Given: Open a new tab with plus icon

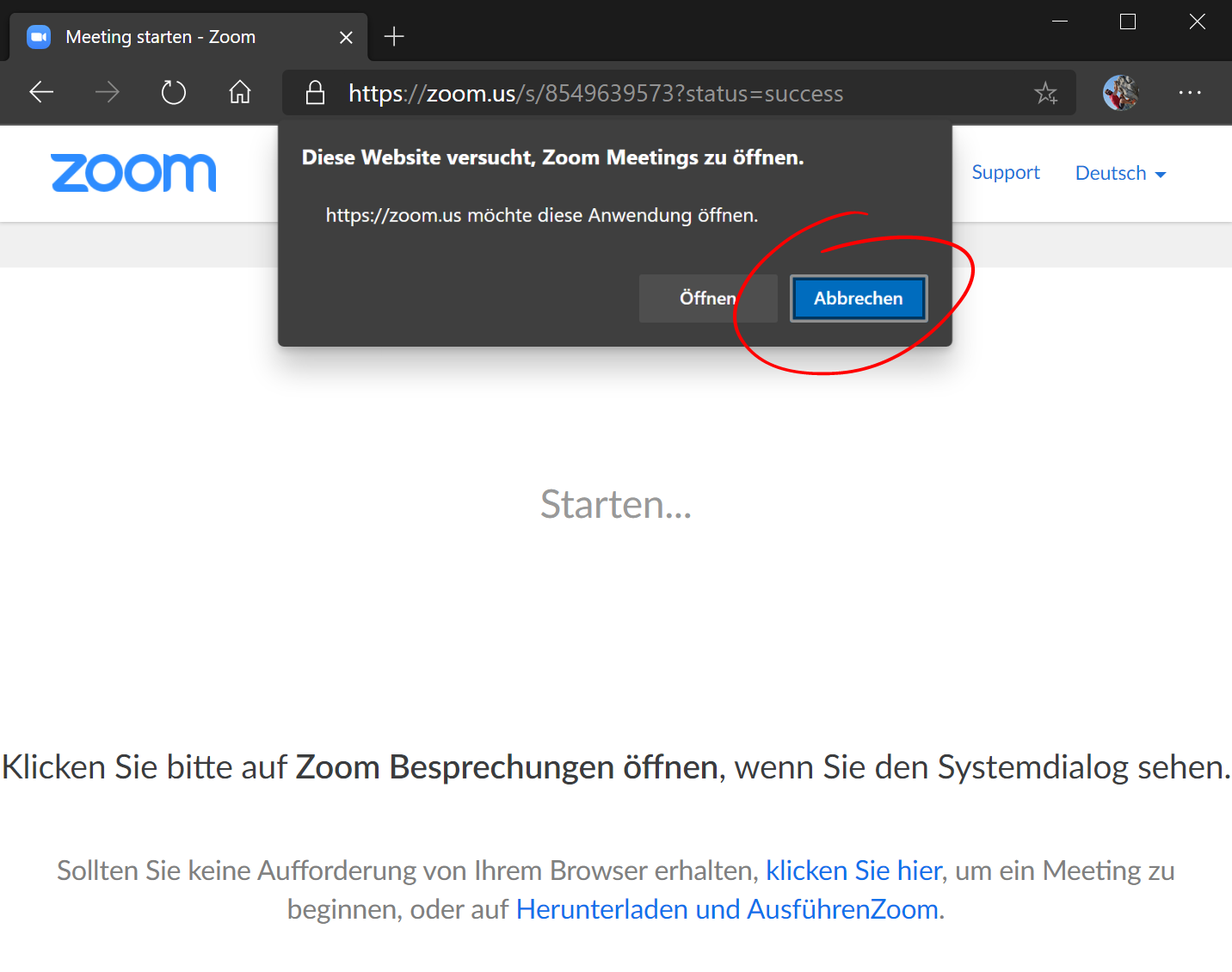Looking at the screenshot, I should tap(394, 36).
